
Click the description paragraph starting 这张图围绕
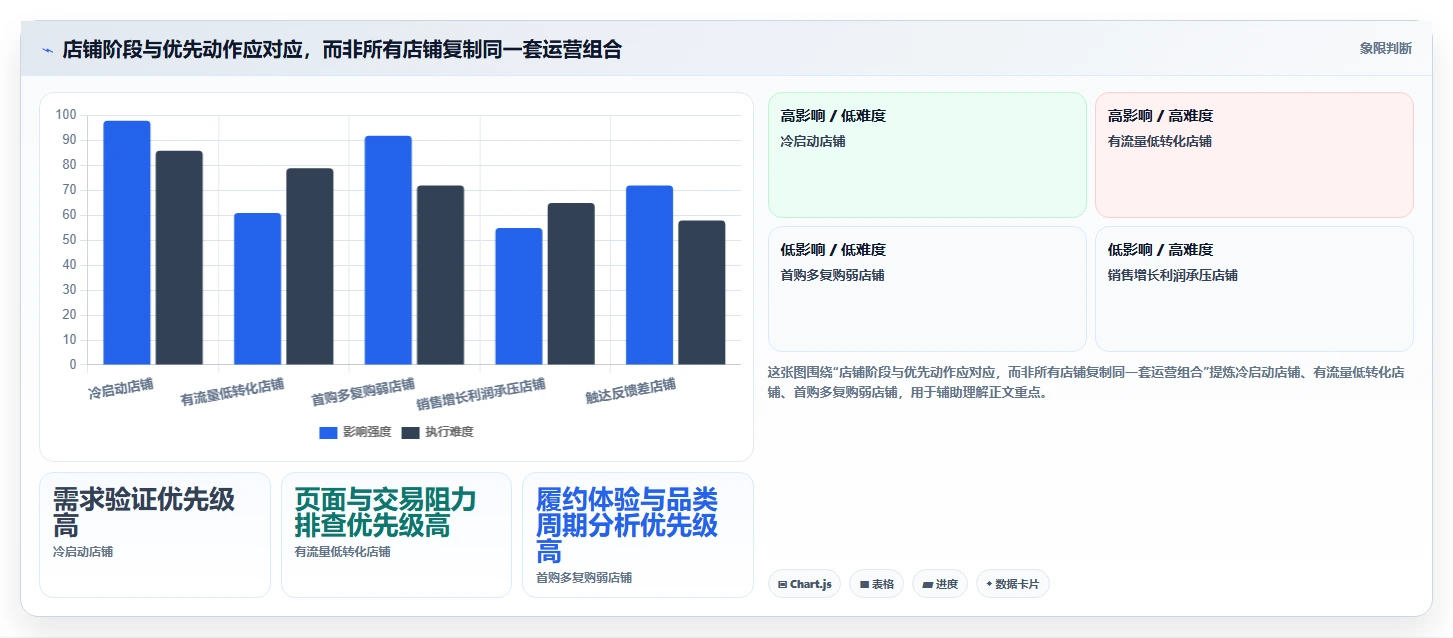tap(1086, 382)
